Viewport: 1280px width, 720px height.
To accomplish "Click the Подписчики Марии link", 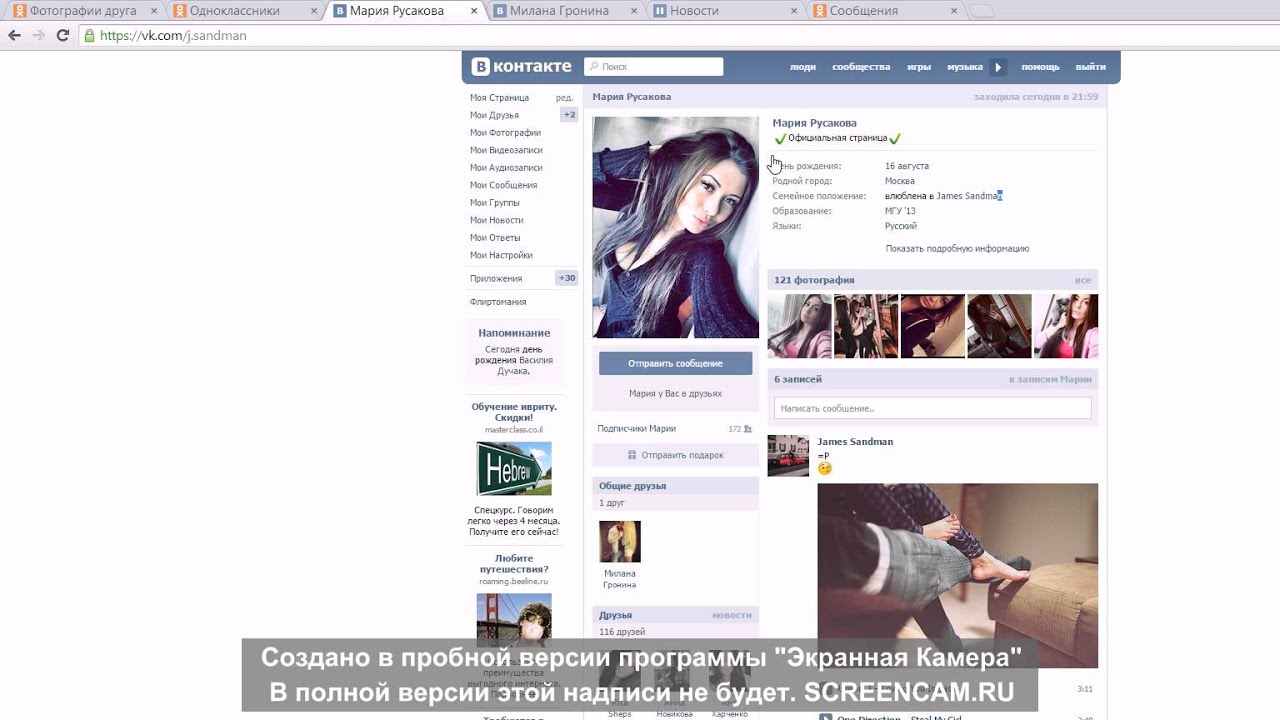I will click(636, 429).
